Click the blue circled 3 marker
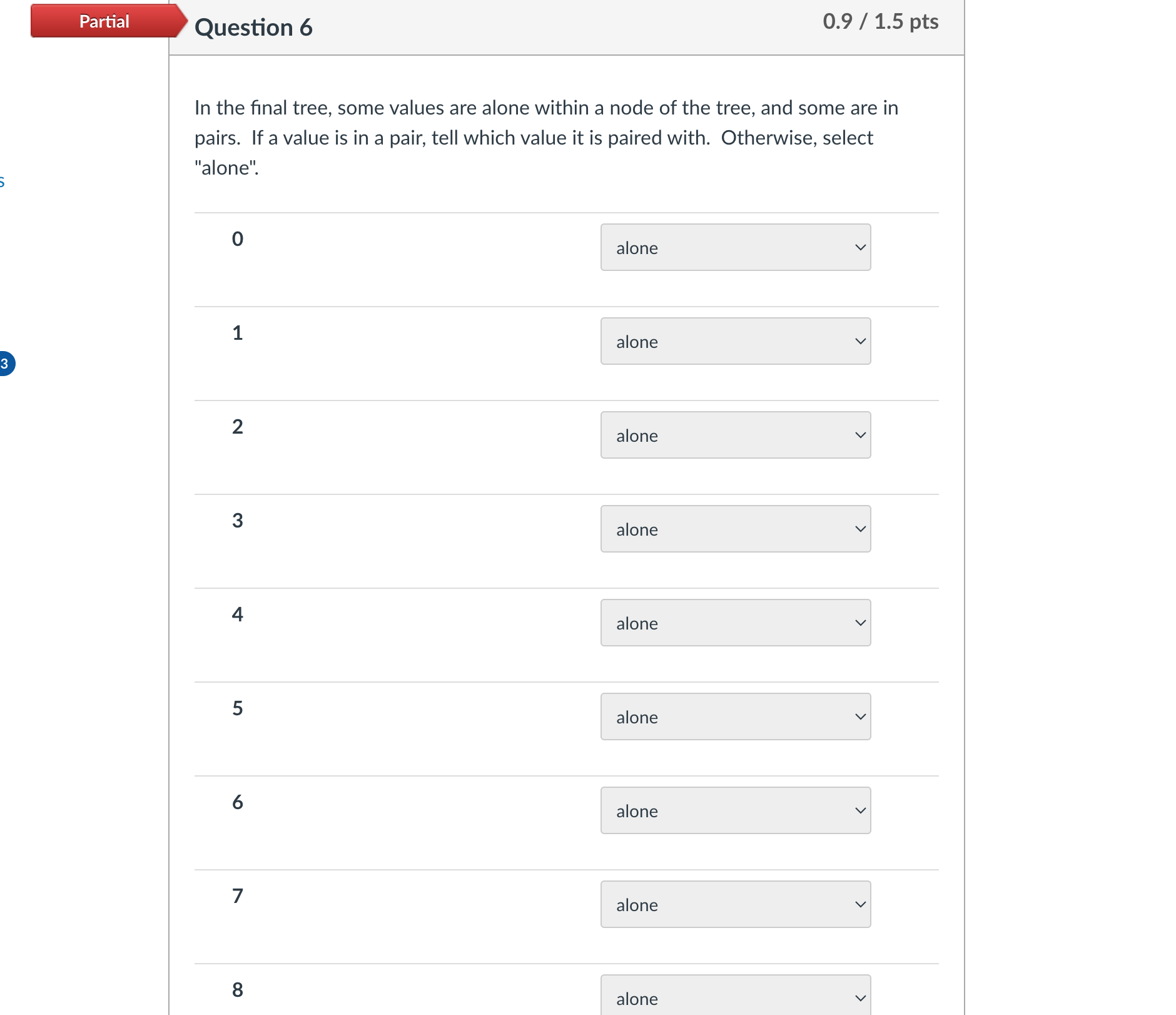The height and width of the screenshot is (1015, 1176). (x=5, y=364)
